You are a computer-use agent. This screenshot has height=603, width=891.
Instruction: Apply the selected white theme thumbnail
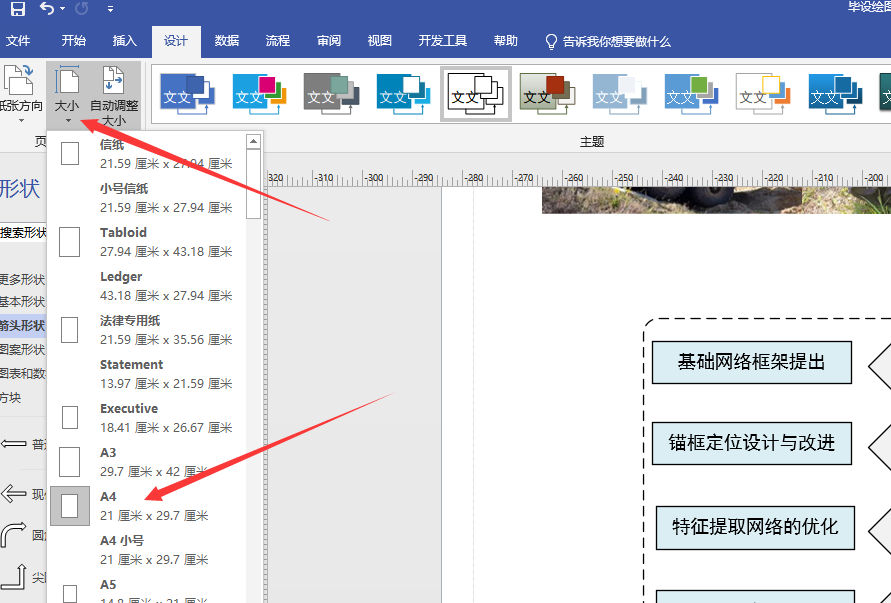(x=475, y=93)
